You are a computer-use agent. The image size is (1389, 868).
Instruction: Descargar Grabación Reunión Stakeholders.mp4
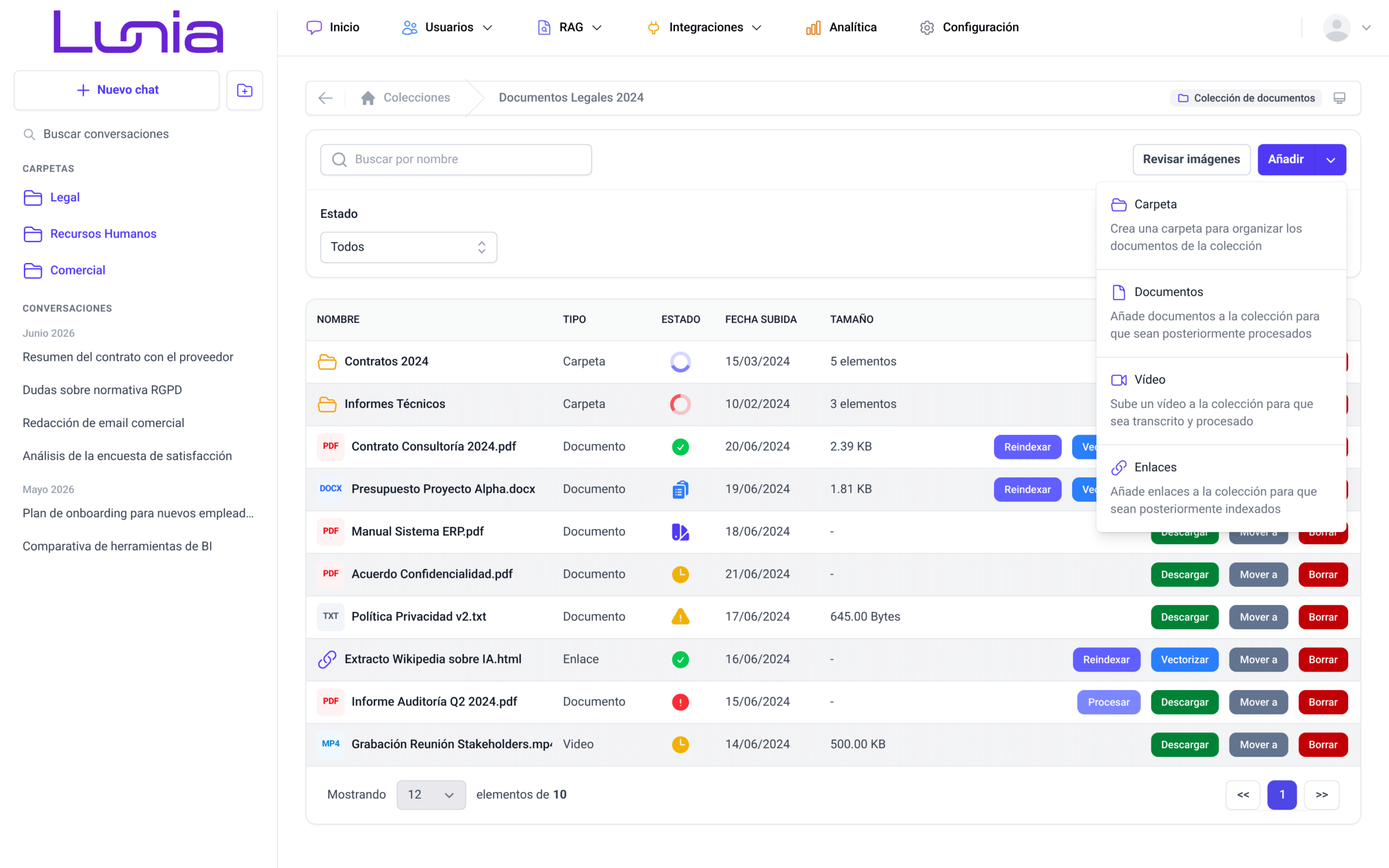click(x=1184, y=744)
